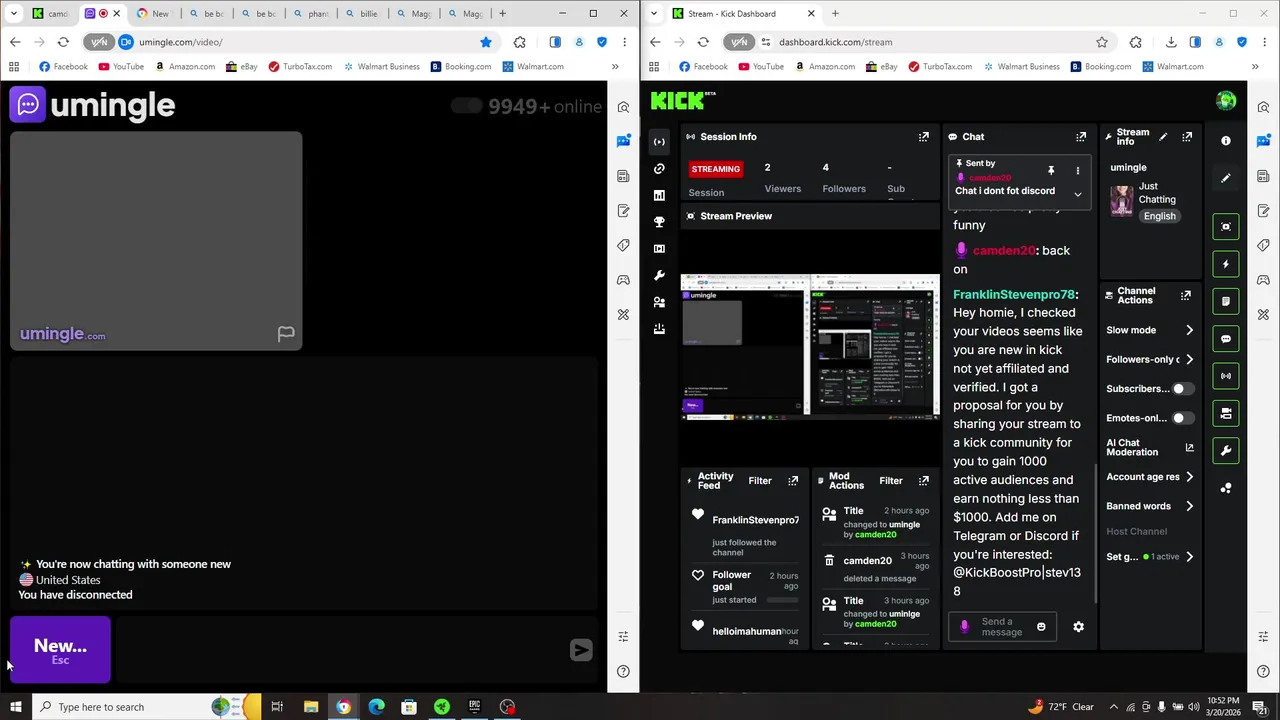Pop out the Channel Actions panel

(x=1186, y=296)
